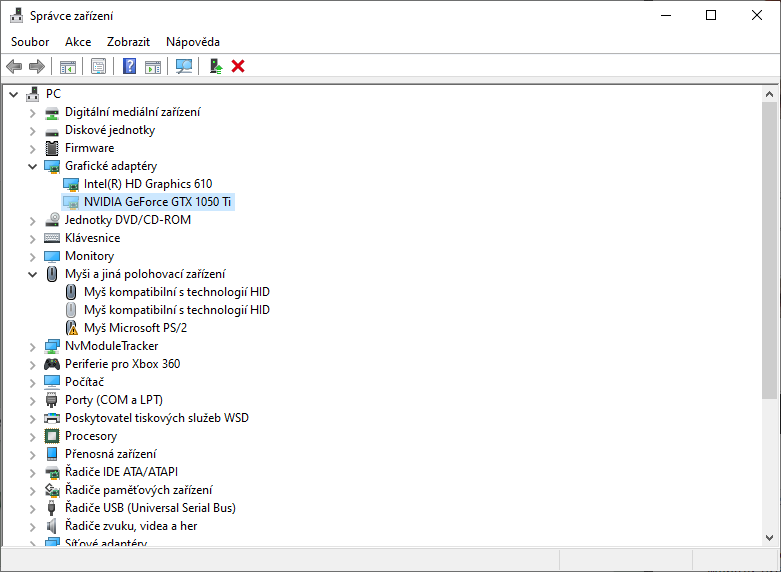Screen dimensions: 781x572
Task: Click the Monitory screen icon
Action: pos(52,256)
